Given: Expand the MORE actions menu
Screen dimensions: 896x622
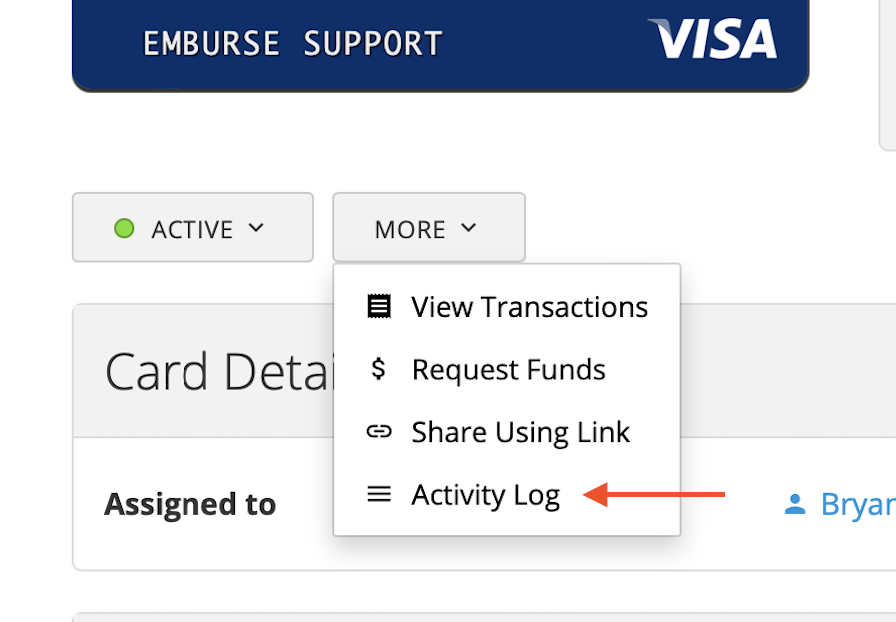Looking at the screenshot, I should tap(428, 227).
